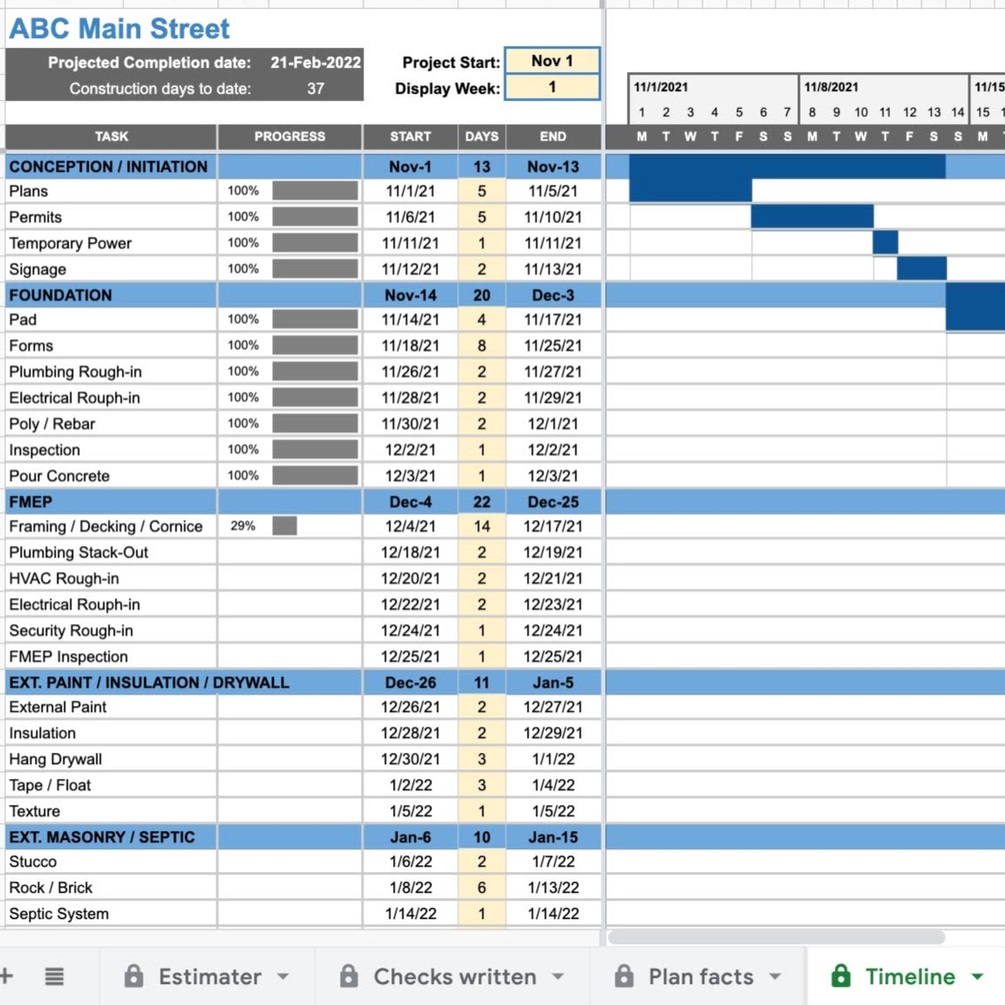The height and width of the screenshot is (1005, 1005).
Task: Click the add sheet plus icon
Action: coord(6,976)
